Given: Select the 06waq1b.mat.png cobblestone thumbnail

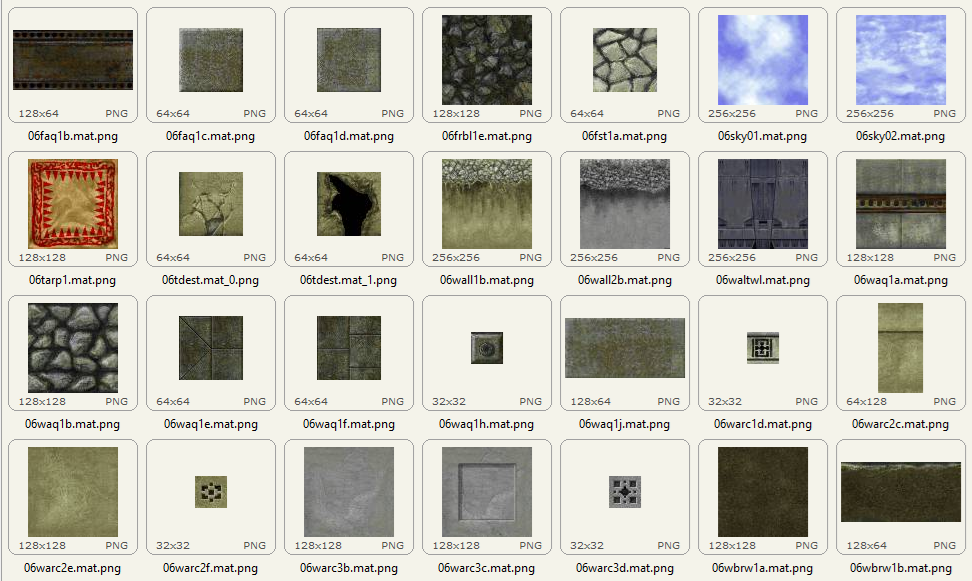Looking at the screenshot, I should click(x=73, y=348).
